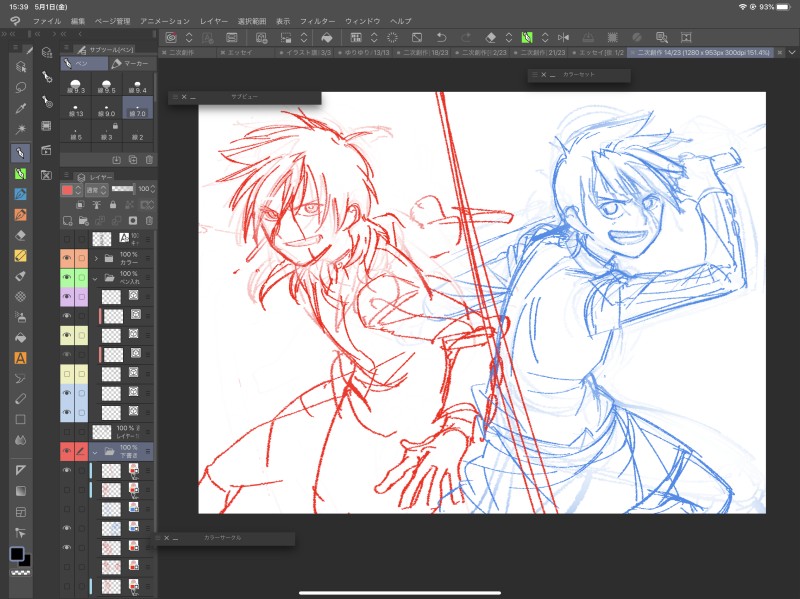Duplicate the selected sub tool
This screenshot has height=599, width=800.
[133, 160]
